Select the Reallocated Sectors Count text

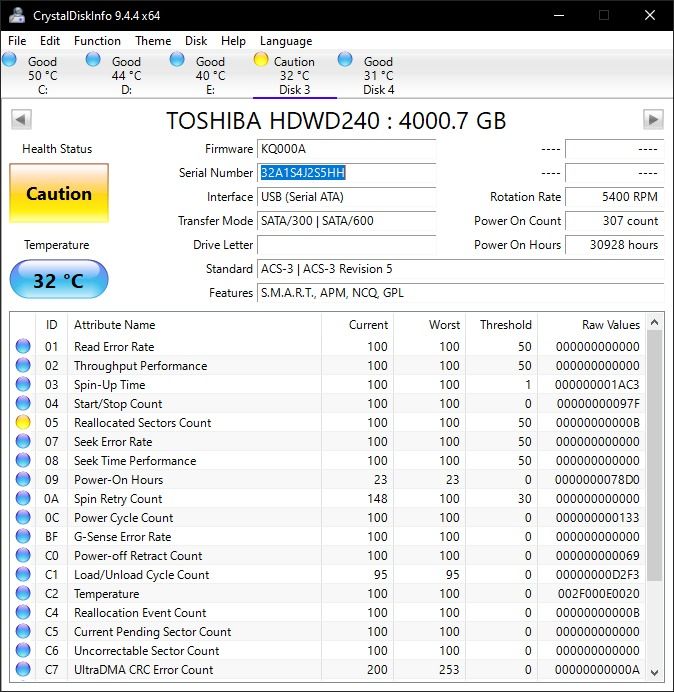click(143, 422)
